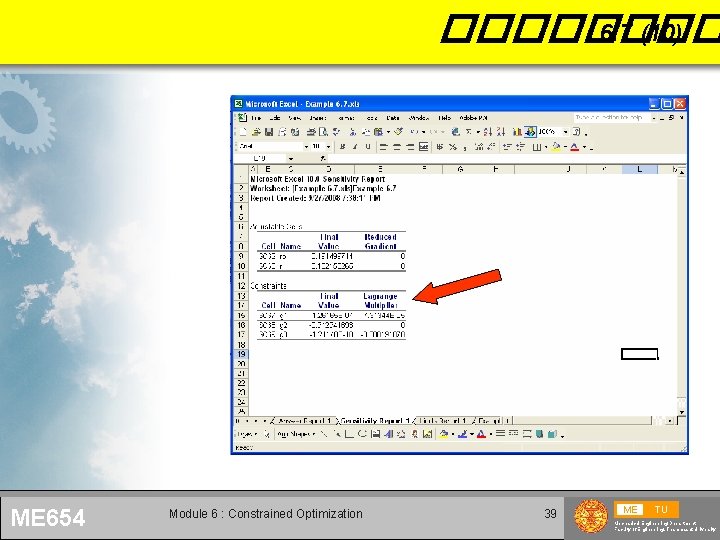The height and width of the screenshot is (540, 720).
Task: Select column L header
Action: tap(640, 169)
